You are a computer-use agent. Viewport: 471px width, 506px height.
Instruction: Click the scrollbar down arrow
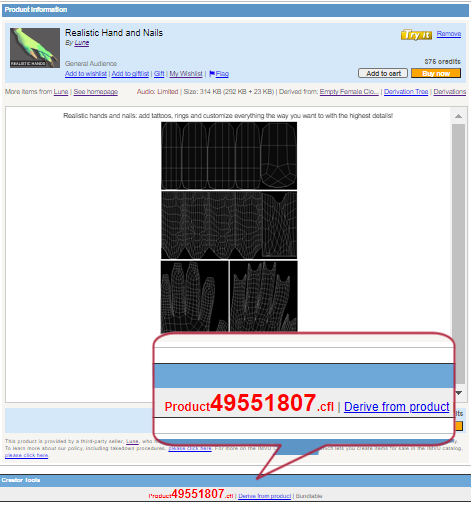[x=459, y=393]
